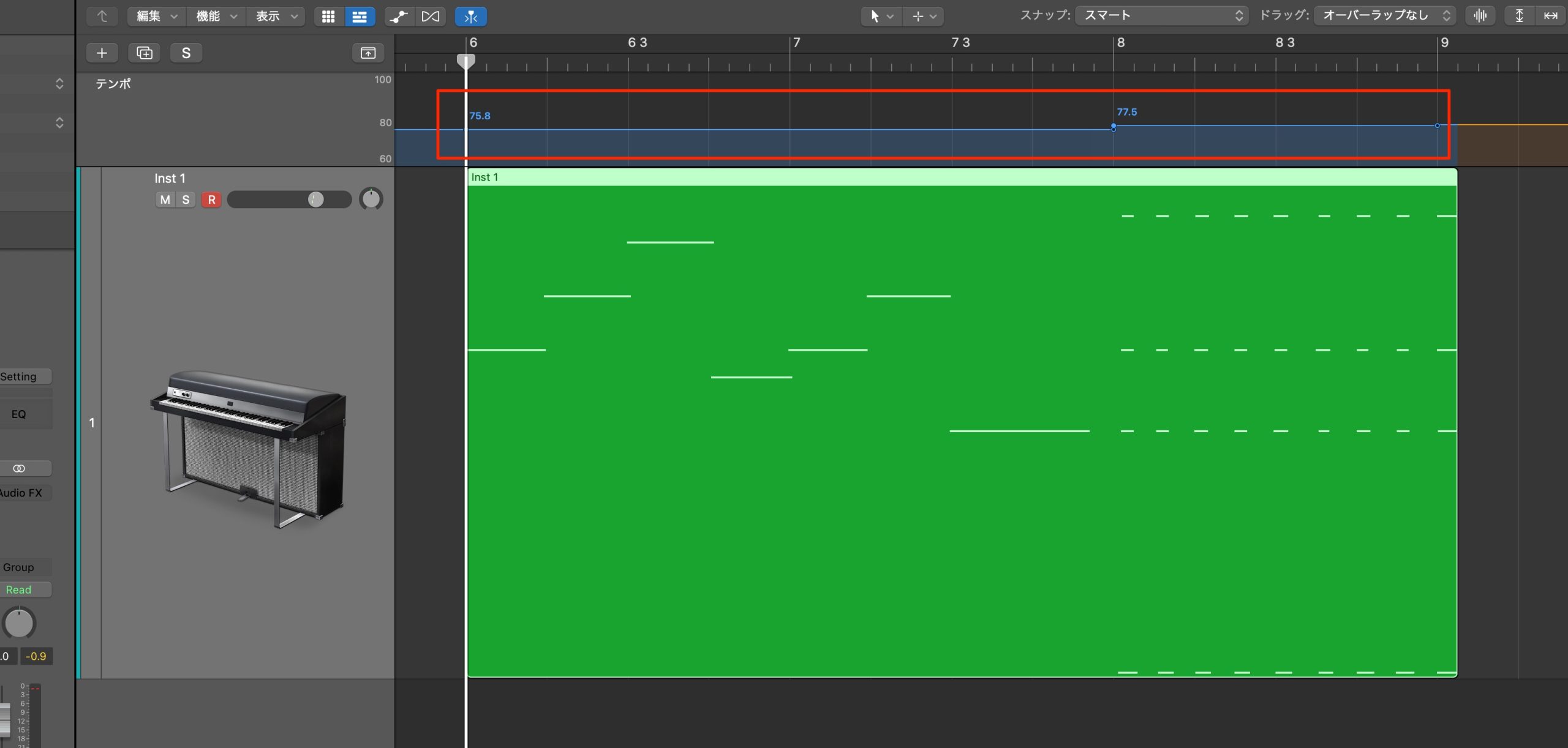Image resolution: width=1568 pixels, height=748 pixels.
Task: Click the Flex bowtie icon
Action: point(430,17)
